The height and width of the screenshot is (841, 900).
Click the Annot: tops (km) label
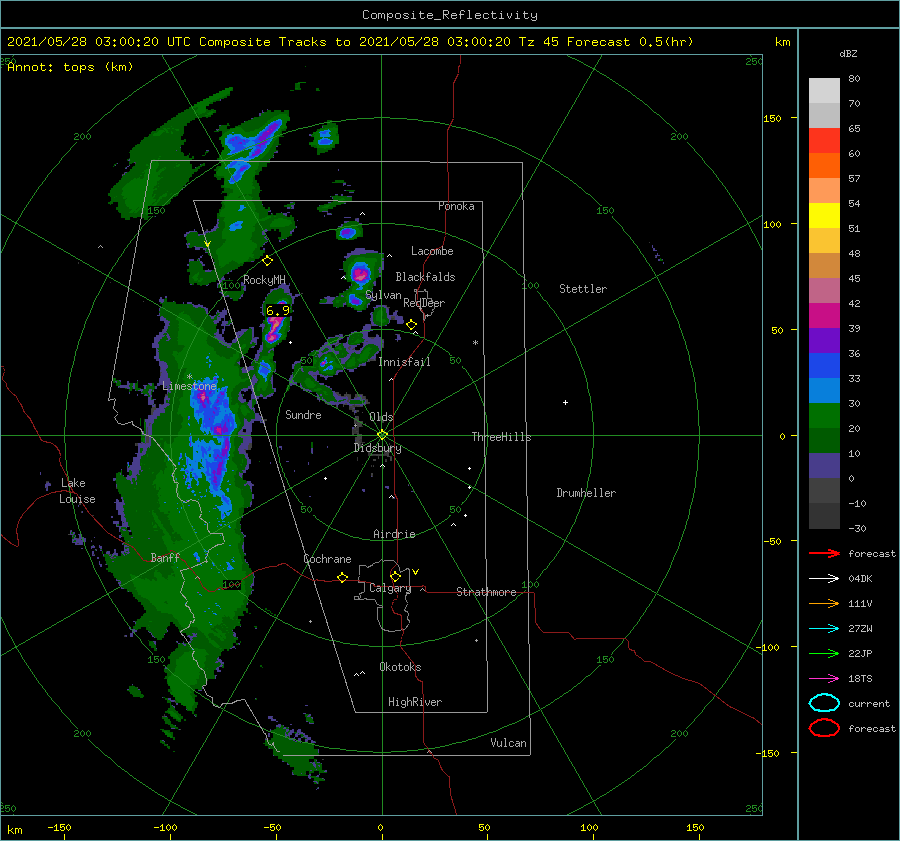click(70, 67)
